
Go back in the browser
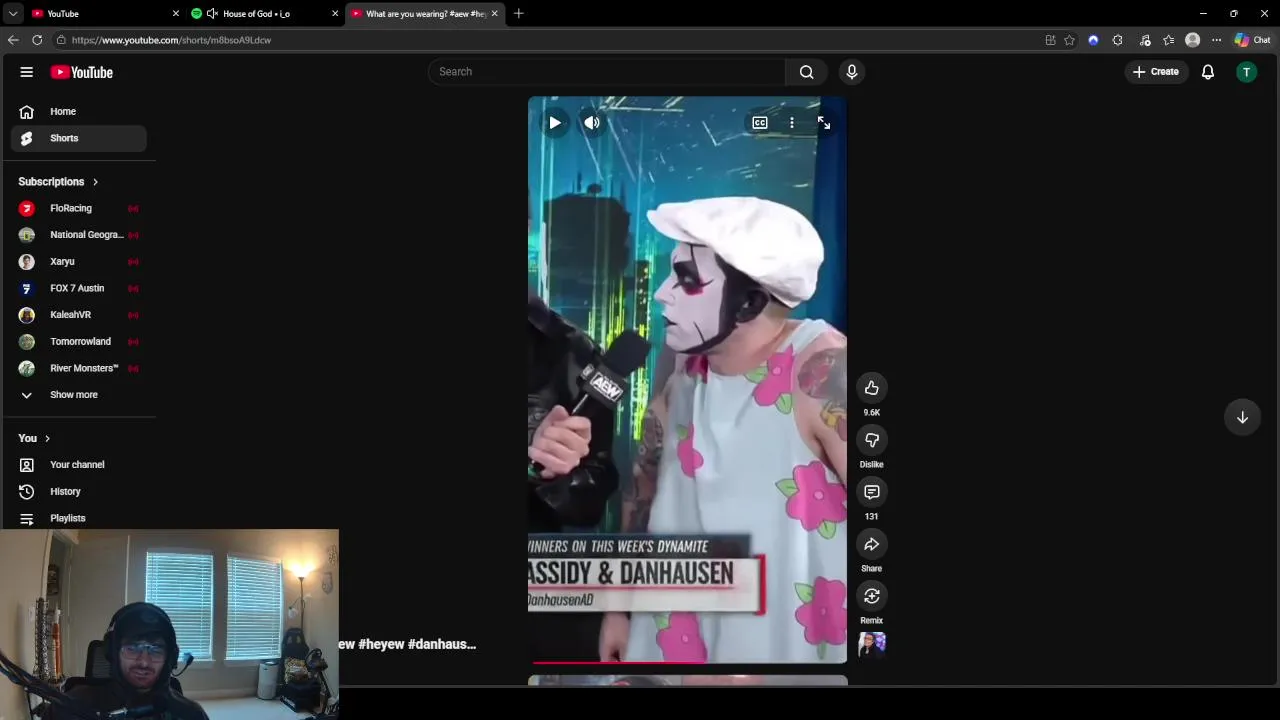point(13,40)
